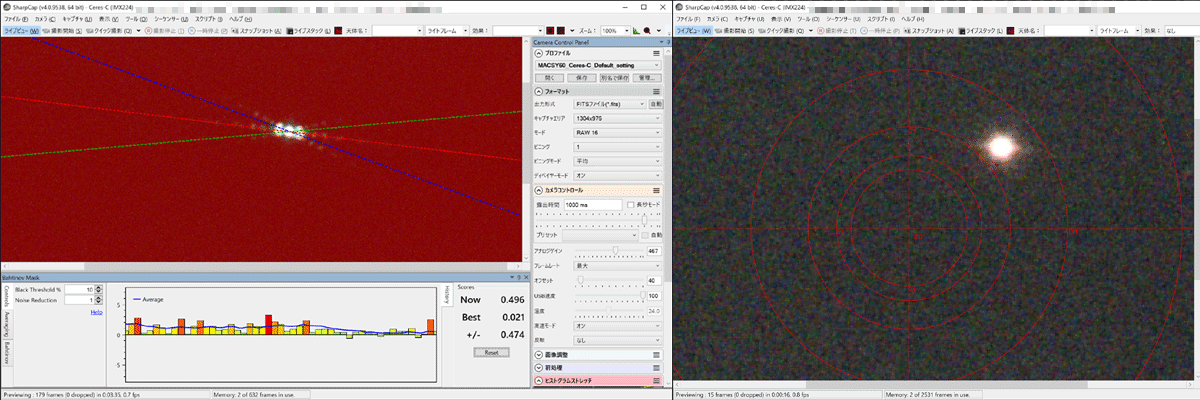This screenshot has width=1200, height=400.
Task: Click the red focus tool icon left of 天体名, left window
Action: 338,31
